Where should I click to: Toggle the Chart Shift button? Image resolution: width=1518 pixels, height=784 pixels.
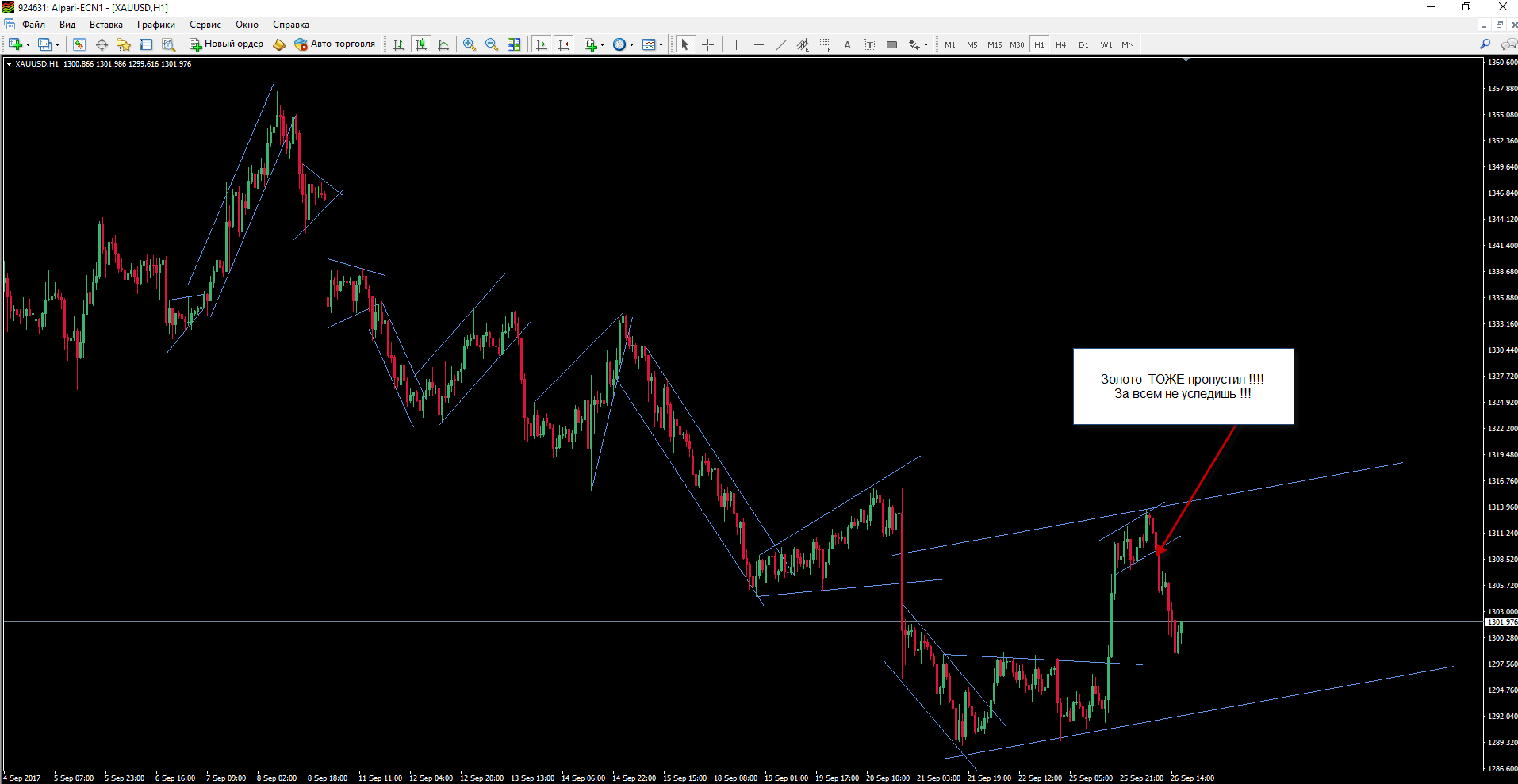click(564, 44)
